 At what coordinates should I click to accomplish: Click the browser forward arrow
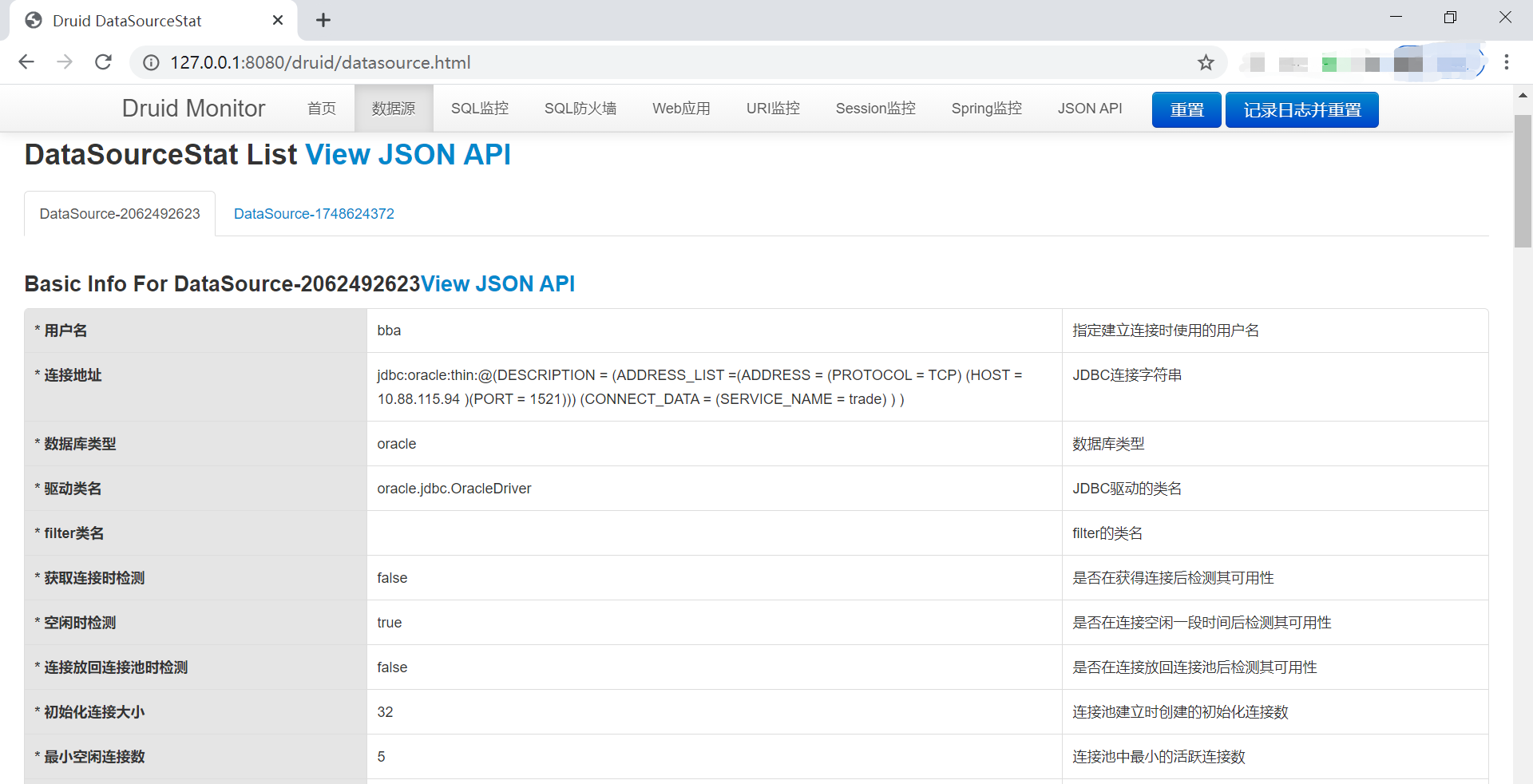pyautogui.click(x=65, y=62)
